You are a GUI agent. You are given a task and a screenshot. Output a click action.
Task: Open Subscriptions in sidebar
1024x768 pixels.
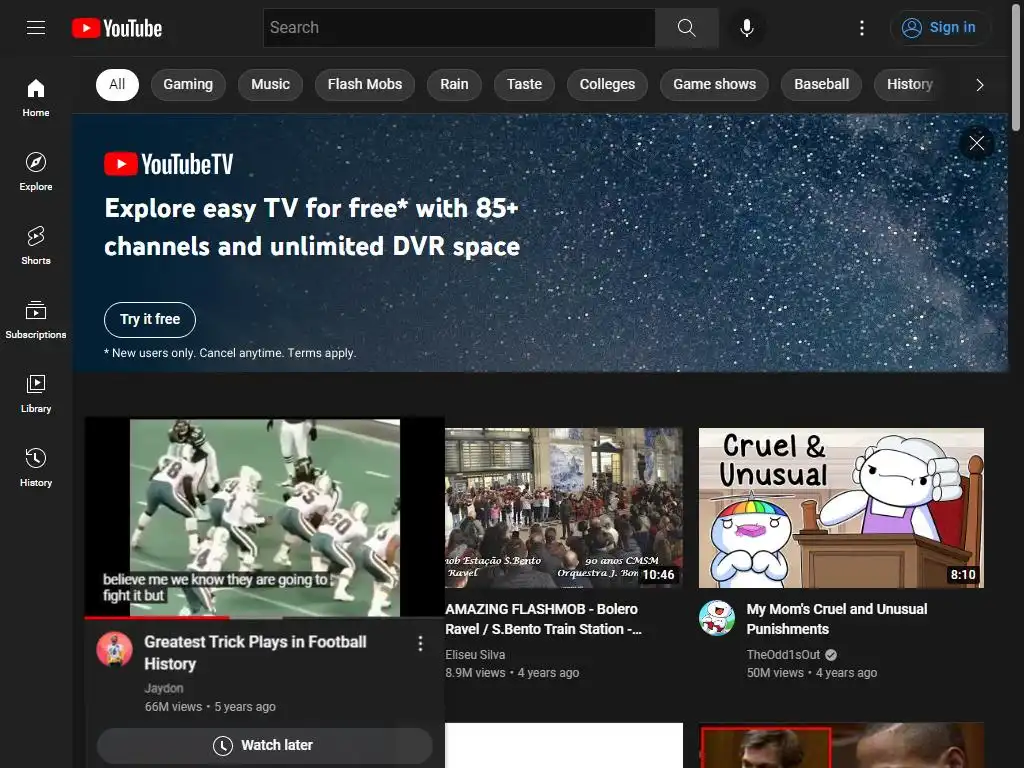pos(36,319)
